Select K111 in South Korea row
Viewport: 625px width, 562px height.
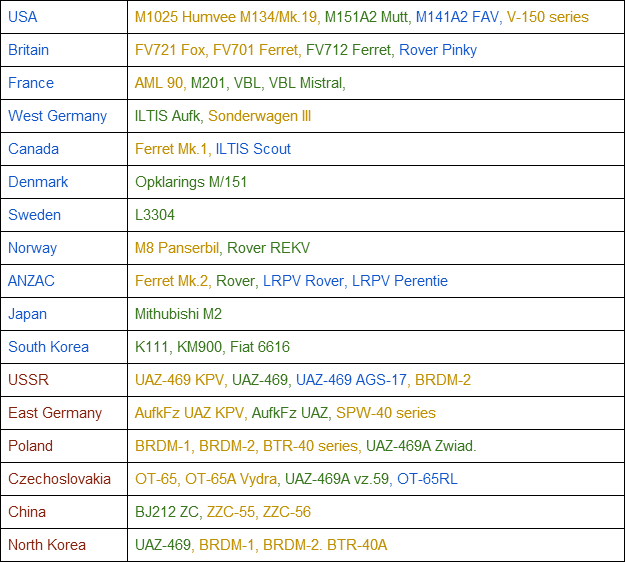[x=151, y=347]
